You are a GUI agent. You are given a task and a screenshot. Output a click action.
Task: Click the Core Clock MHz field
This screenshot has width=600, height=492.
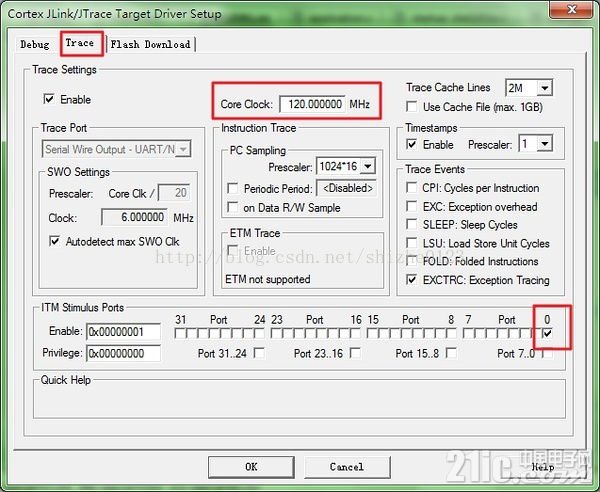pos(313,104)
